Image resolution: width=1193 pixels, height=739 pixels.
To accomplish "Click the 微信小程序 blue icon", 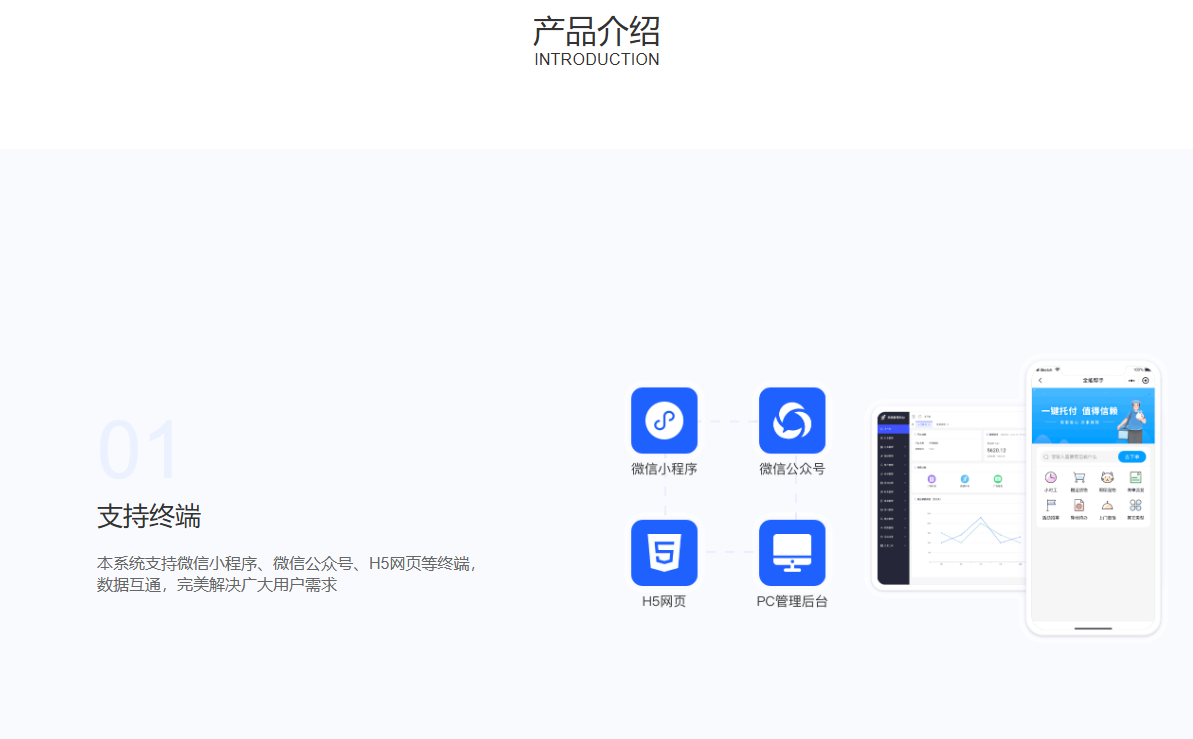I will tap(664, 420).
